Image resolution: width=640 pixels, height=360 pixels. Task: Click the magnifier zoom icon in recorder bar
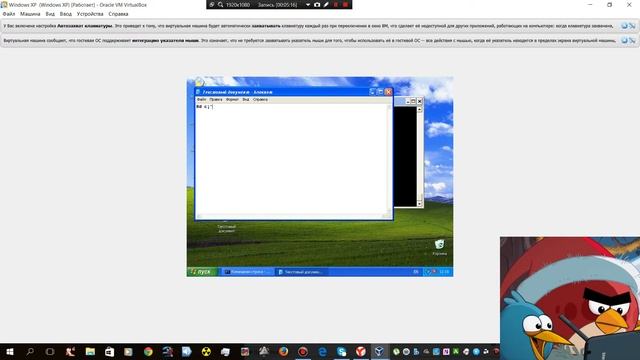[220, 4]
